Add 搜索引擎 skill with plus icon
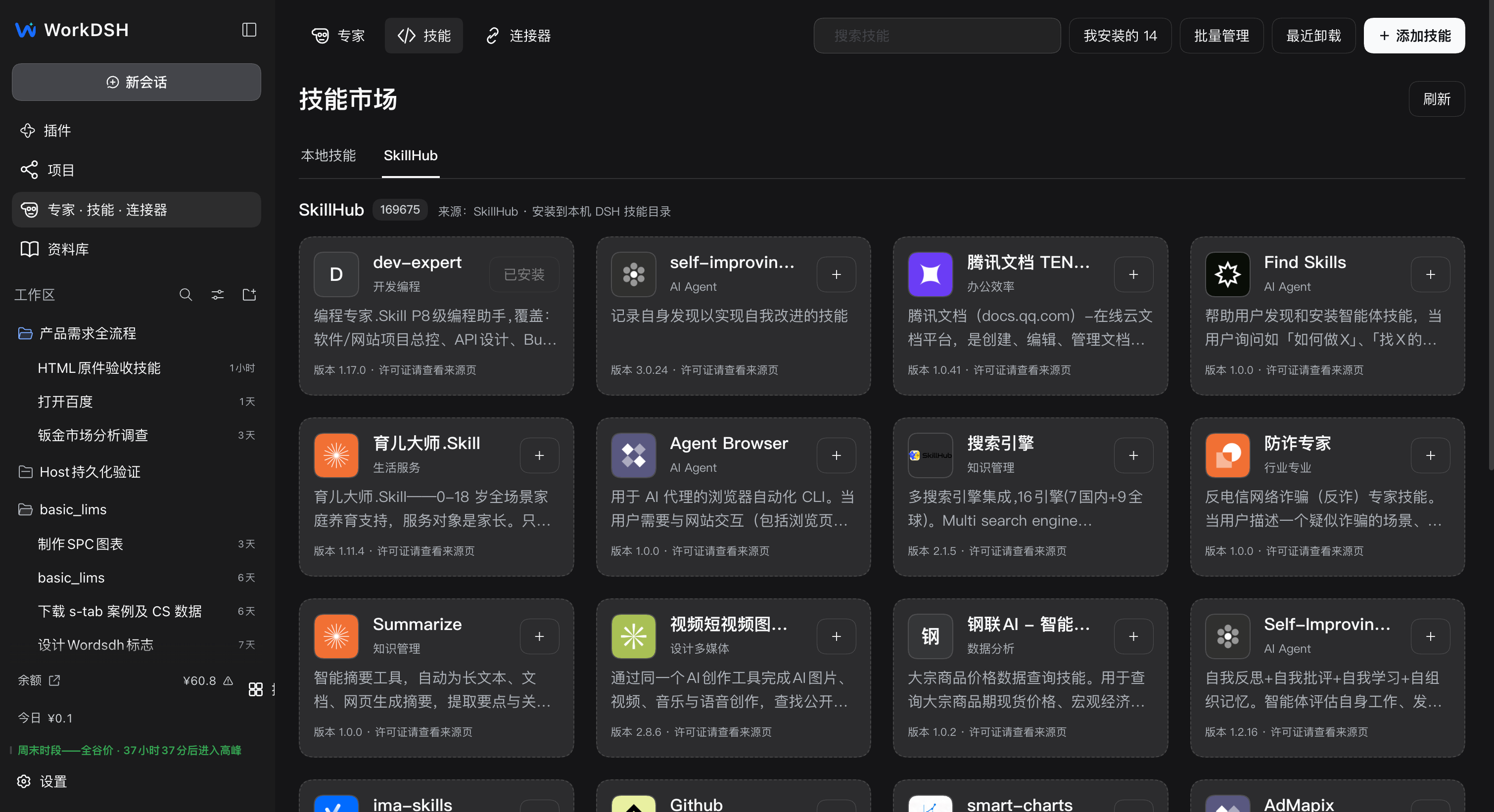 [1133, 455]
